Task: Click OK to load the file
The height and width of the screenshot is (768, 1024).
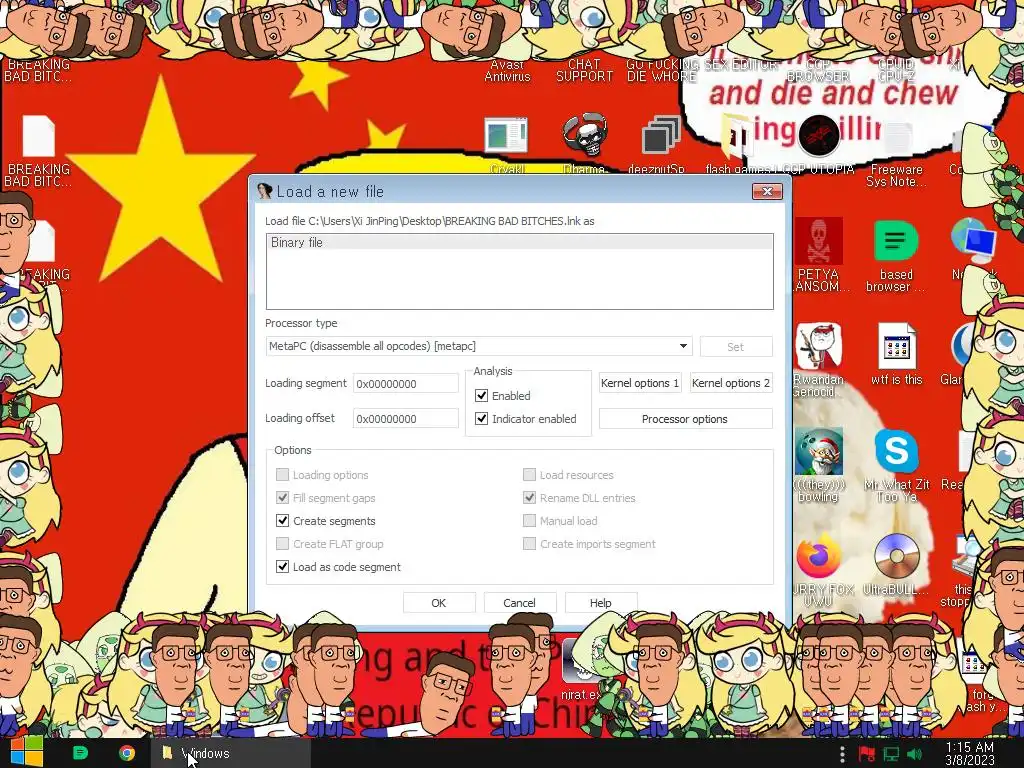Action: coord(439,603)
